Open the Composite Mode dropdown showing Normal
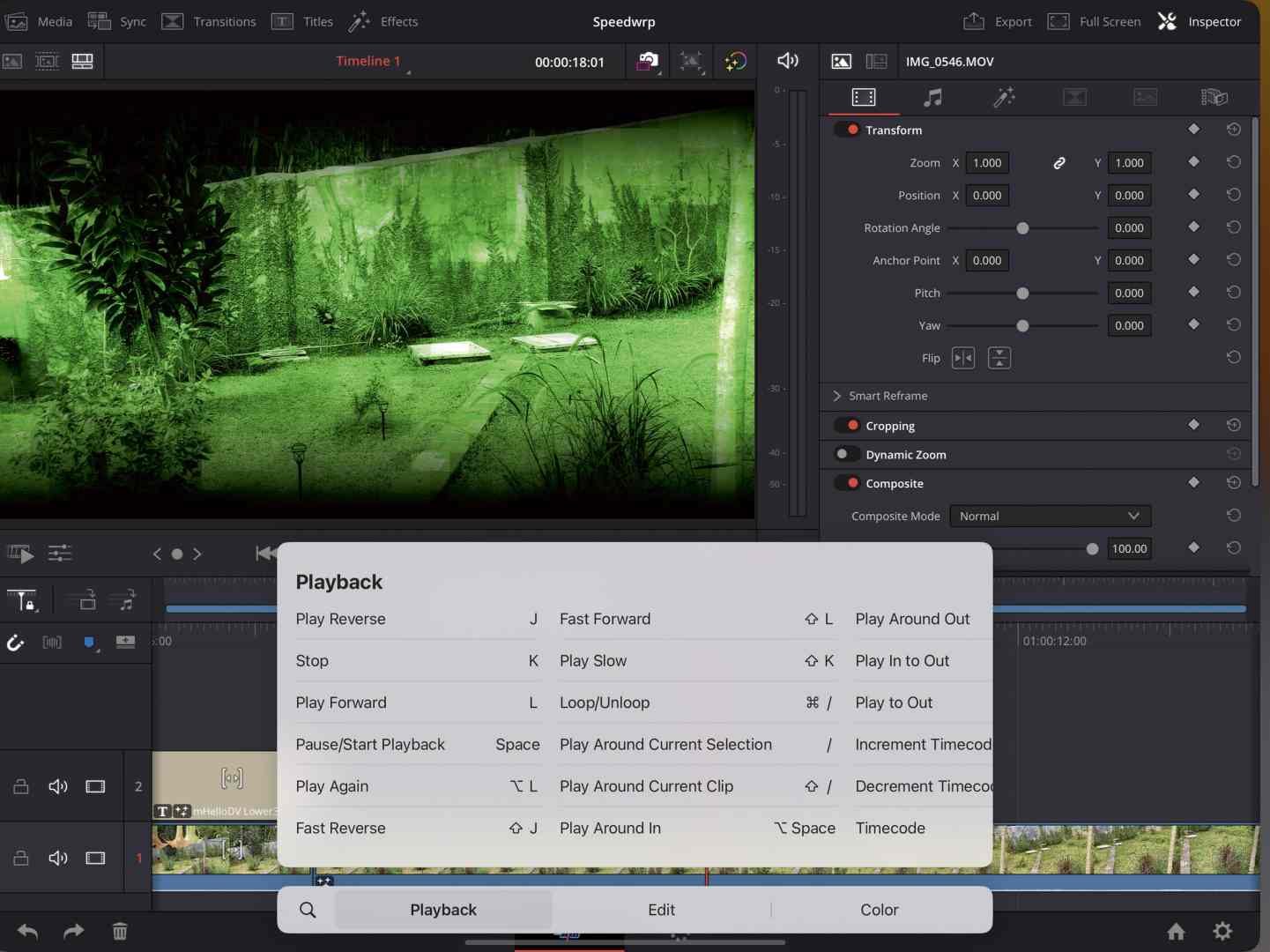The height and width of the screenshot is (952, 1270). pyautogui.click(x=1050, y=516)
